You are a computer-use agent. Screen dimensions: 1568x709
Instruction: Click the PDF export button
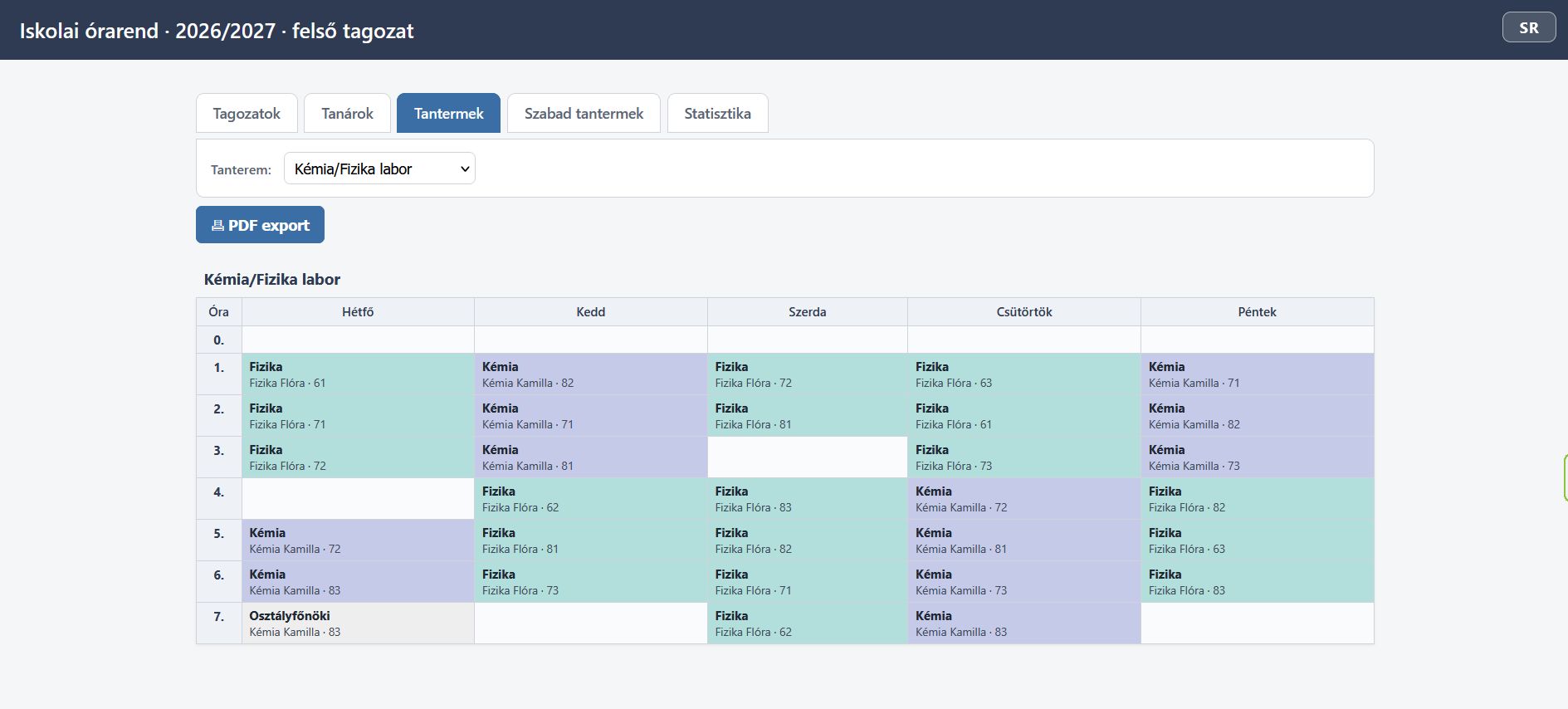coord(260,225)
